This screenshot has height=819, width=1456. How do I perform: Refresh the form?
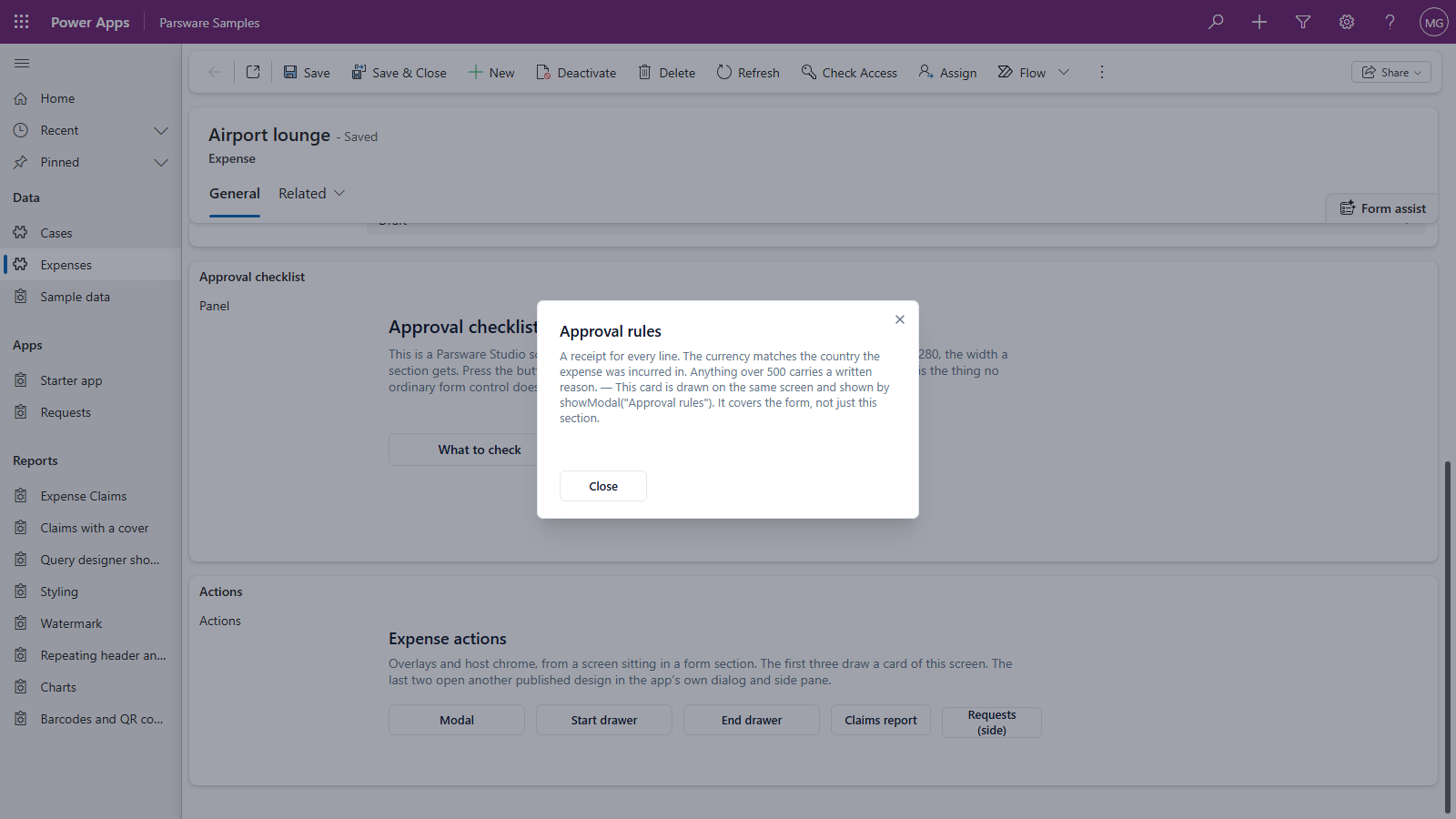748,72
